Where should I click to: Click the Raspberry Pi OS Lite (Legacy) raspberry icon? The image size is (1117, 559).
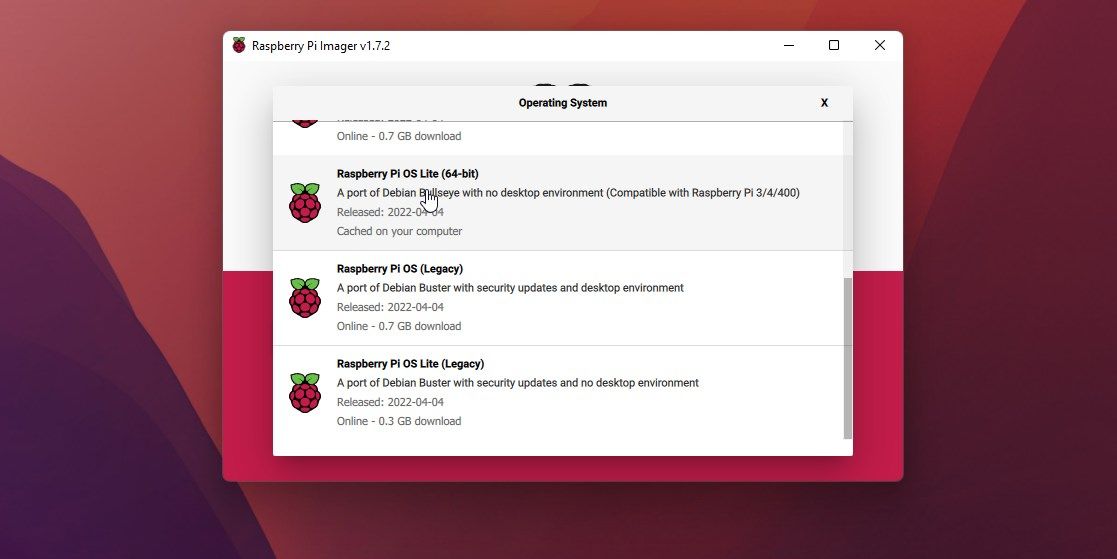coord(305,392)
